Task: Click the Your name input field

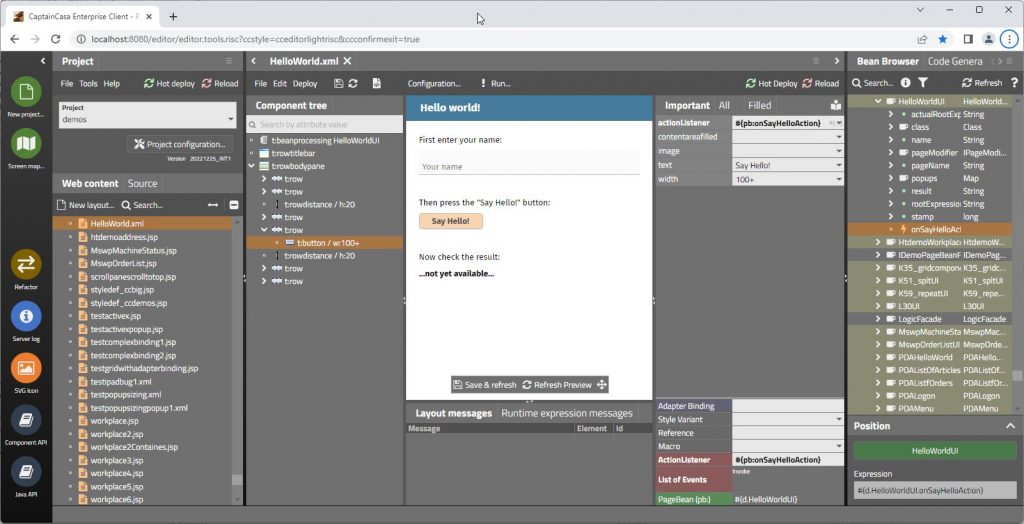Action: coord(528,166)
